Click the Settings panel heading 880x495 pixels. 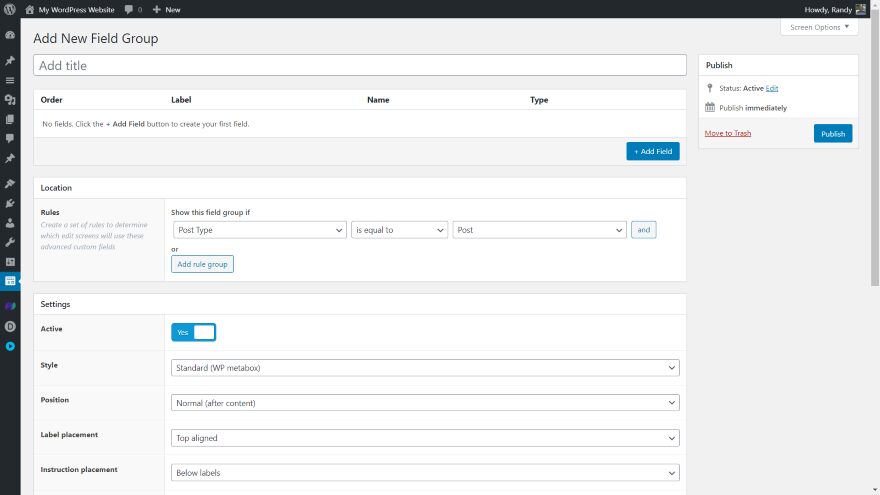pyautogui.click(x=55, y=304)
